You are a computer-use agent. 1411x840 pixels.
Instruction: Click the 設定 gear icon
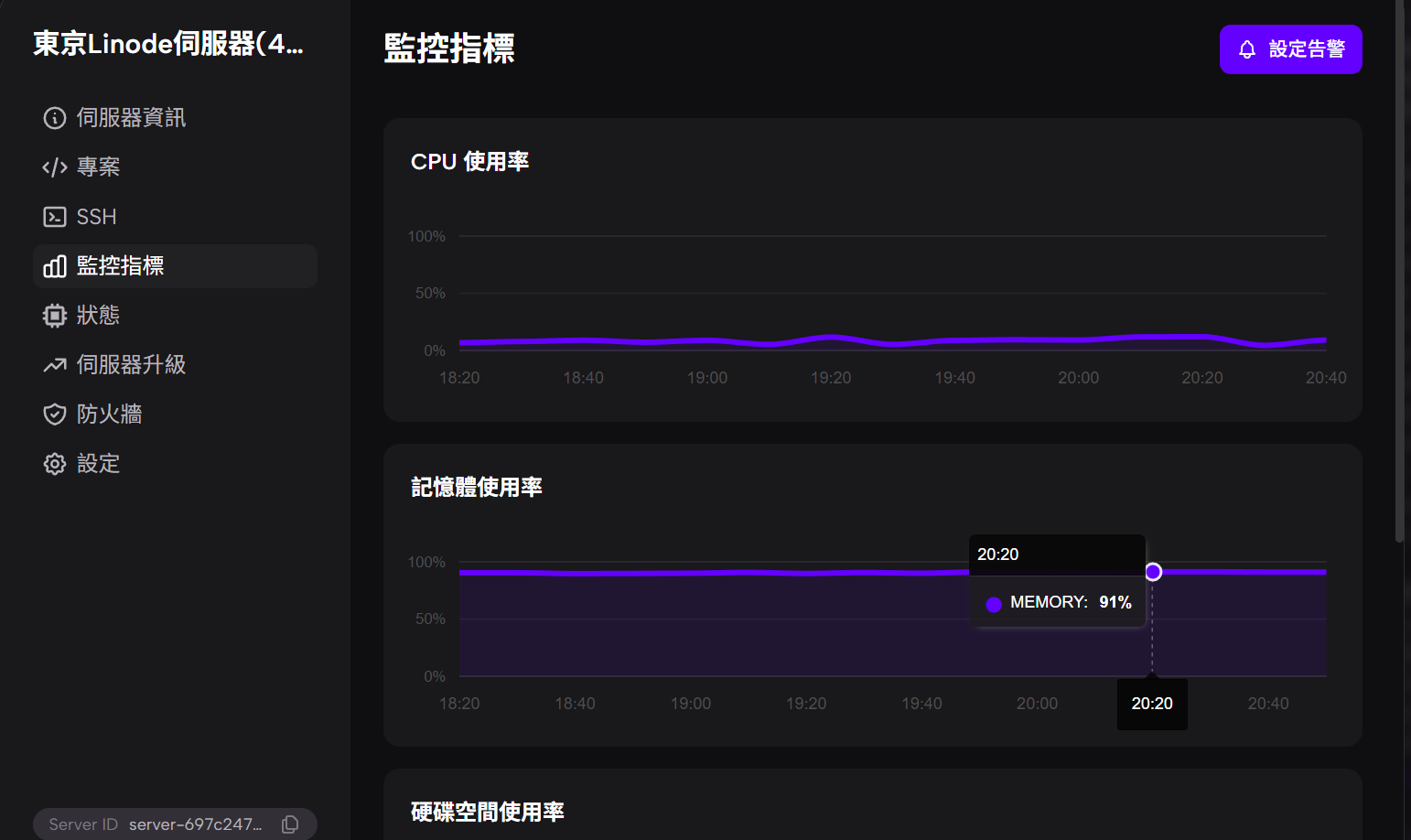54,463
